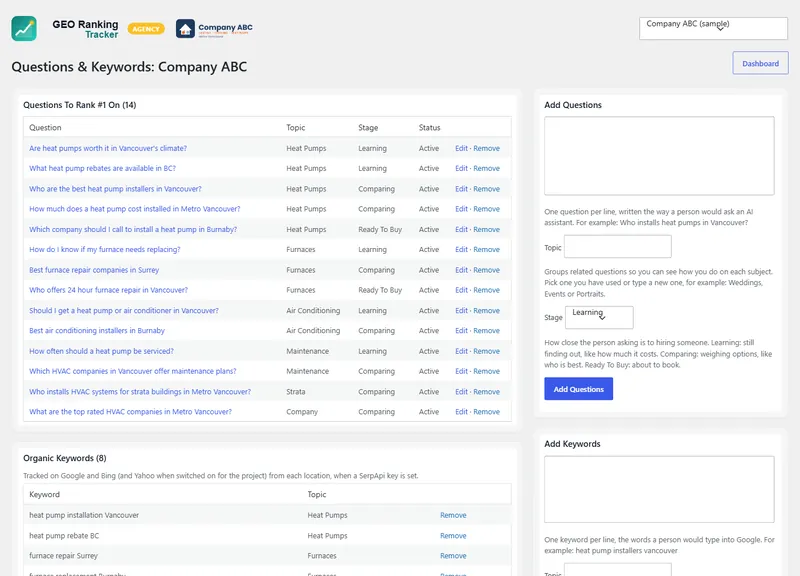Screen dimensions: 800x576
Task: Remove keyword 'furnace repair Surrey'
Action: [453, 556]
